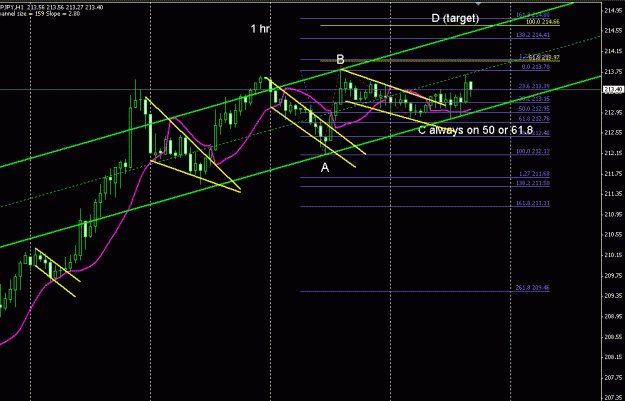Select the yellow "100.0 214.66" Fibonacci label
This screenshot has width=625, height=401.
coord(542,22)
